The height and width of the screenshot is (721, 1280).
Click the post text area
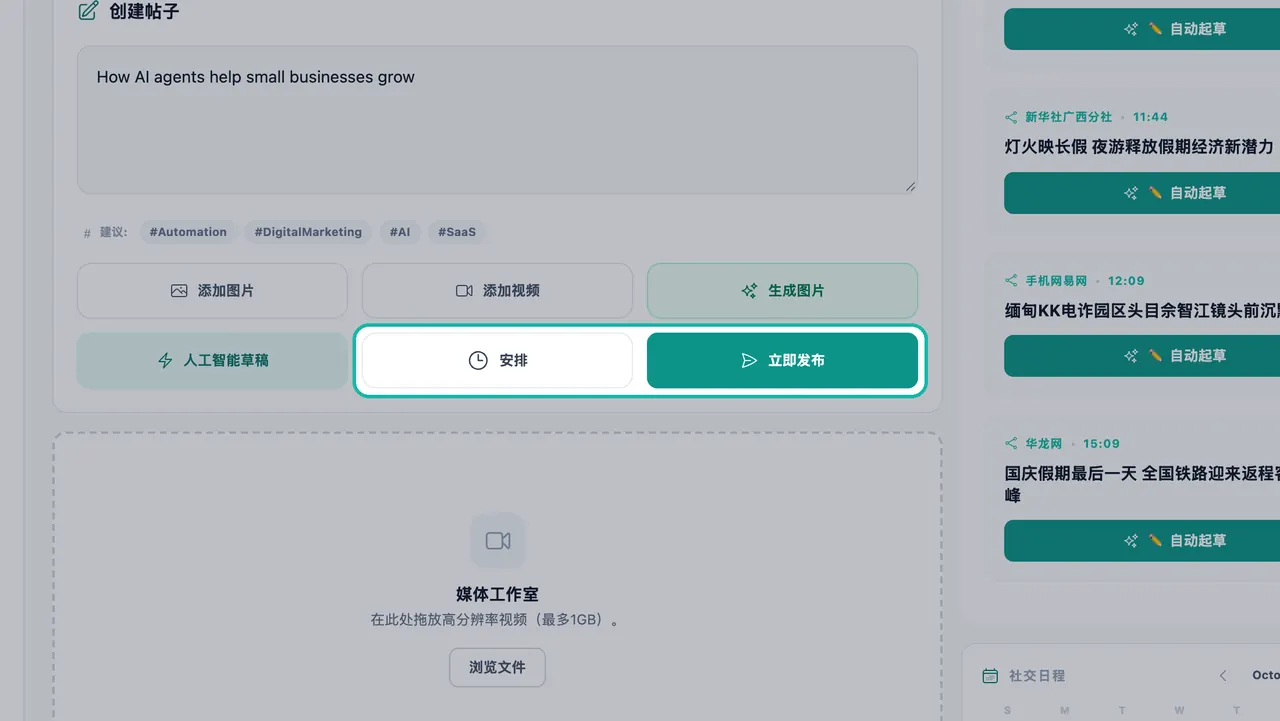tap(497, 120)
